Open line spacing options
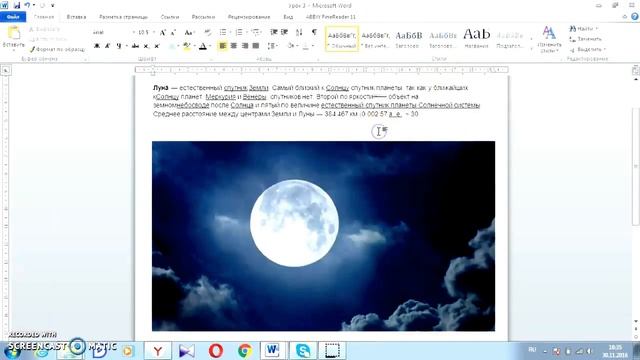640x360 pixels. (273, 46)
